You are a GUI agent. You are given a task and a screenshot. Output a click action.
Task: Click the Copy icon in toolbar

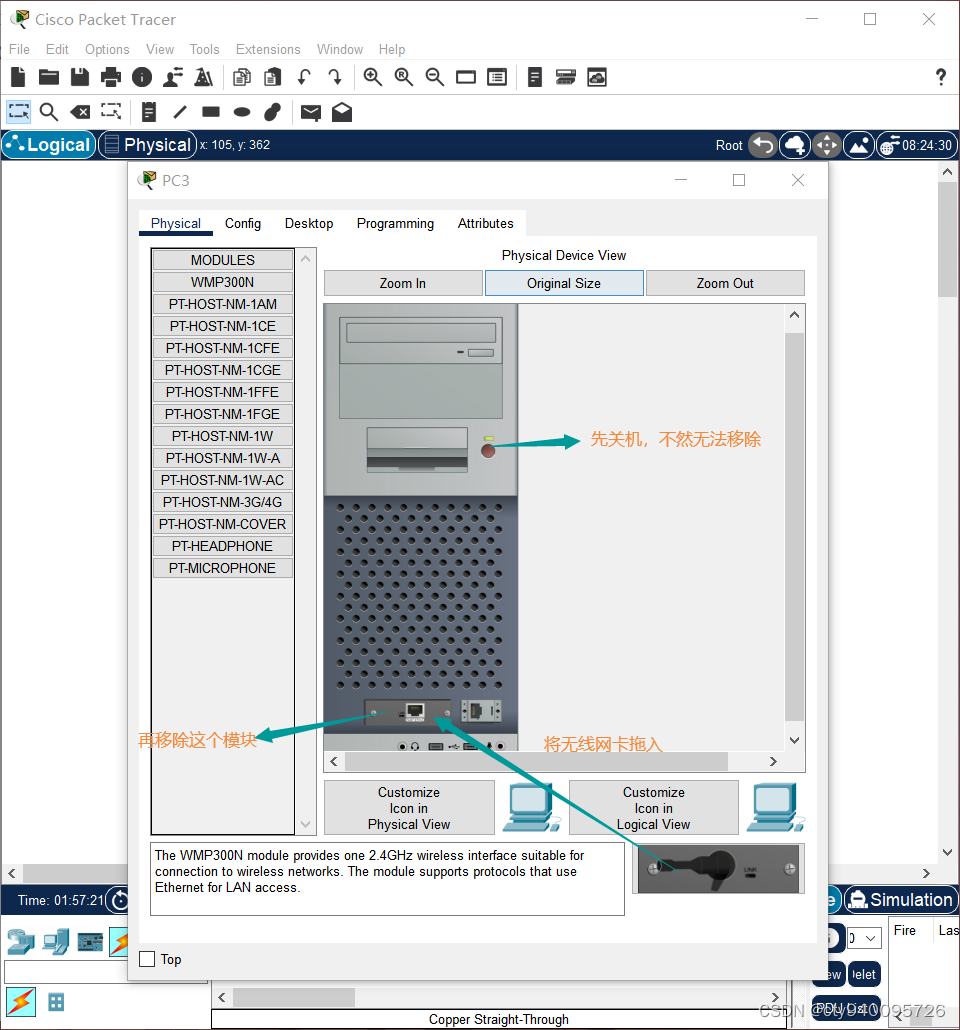[242, 78]
